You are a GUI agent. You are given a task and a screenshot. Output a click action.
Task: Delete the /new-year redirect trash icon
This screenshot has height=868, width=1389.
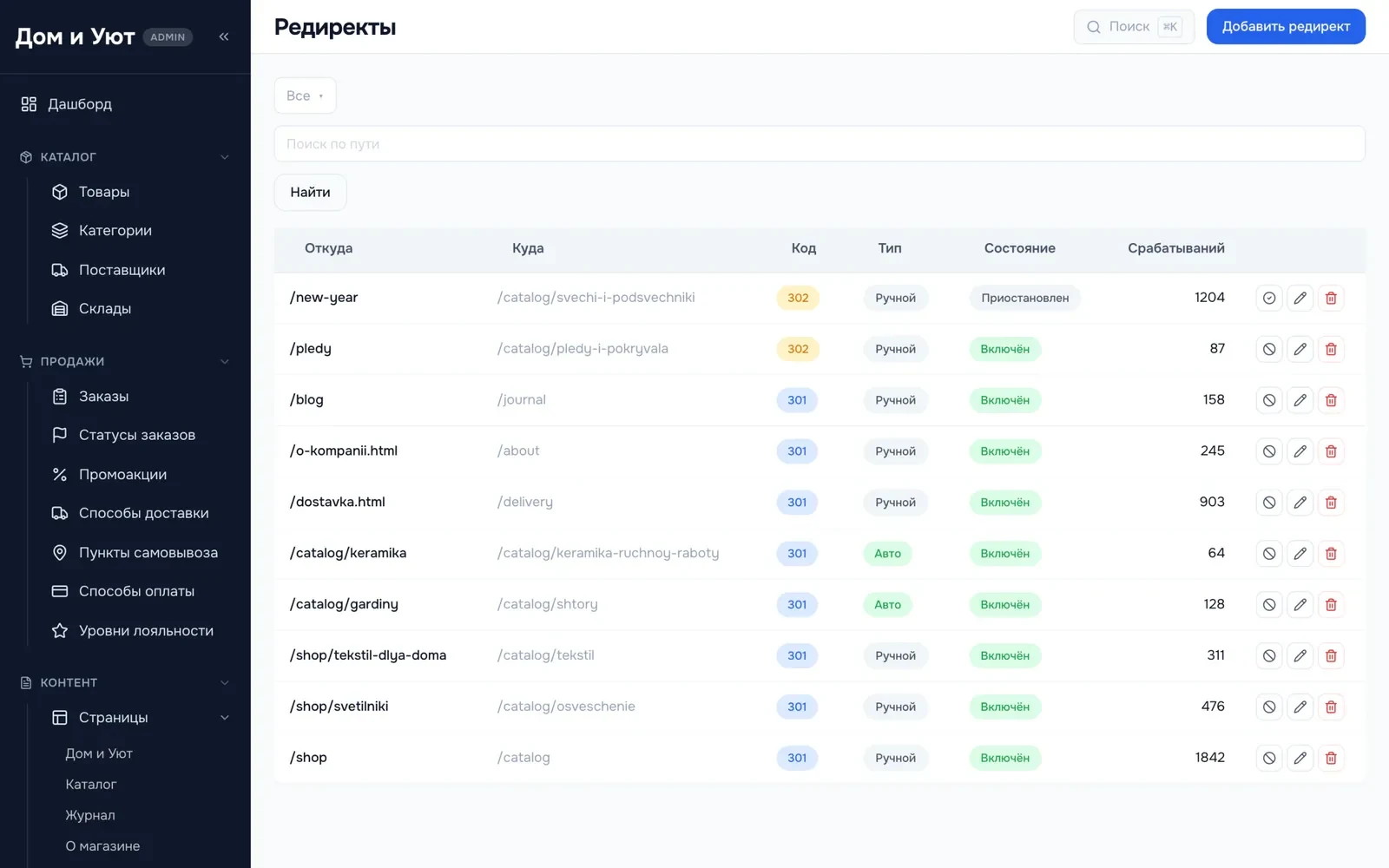tap(1331, 298)
